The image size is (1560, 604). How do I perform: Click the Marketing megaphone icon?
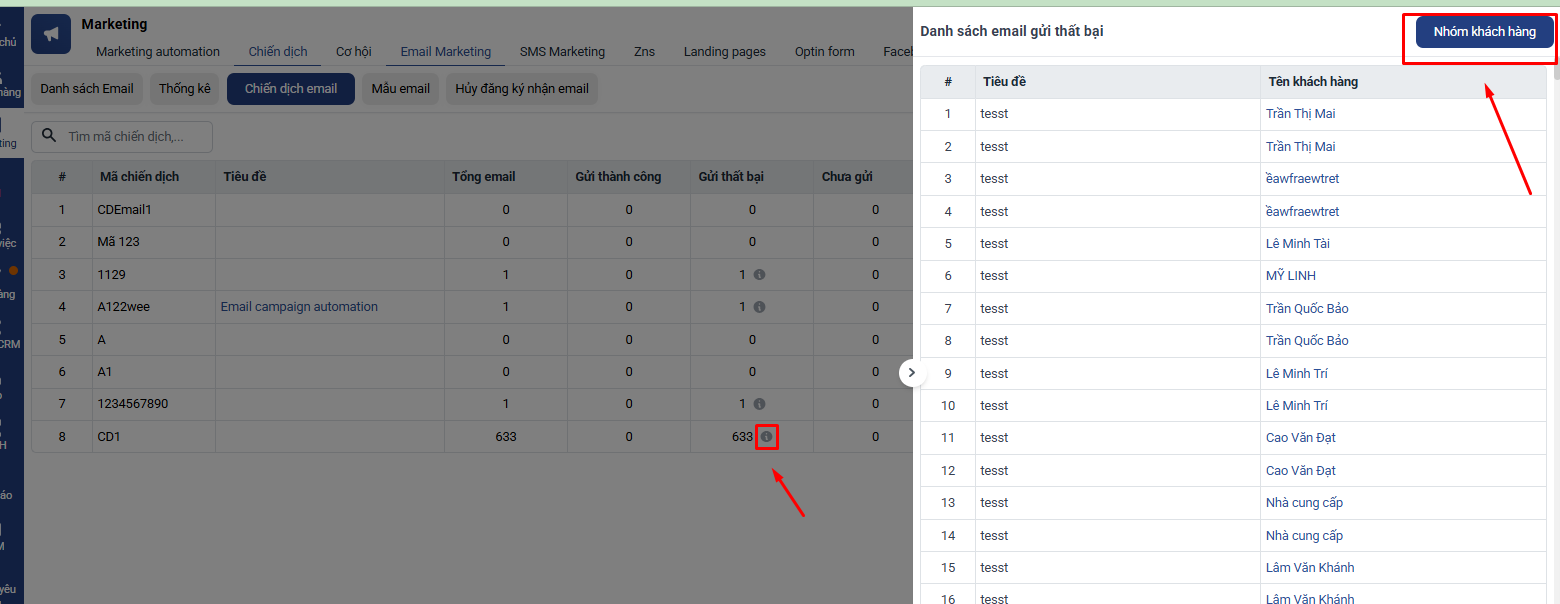coord(51,34)
